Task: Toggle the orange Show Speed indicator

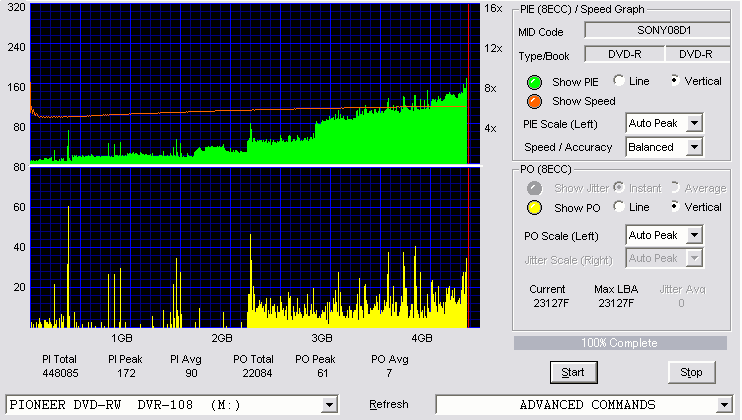Action: click(534, 101)
